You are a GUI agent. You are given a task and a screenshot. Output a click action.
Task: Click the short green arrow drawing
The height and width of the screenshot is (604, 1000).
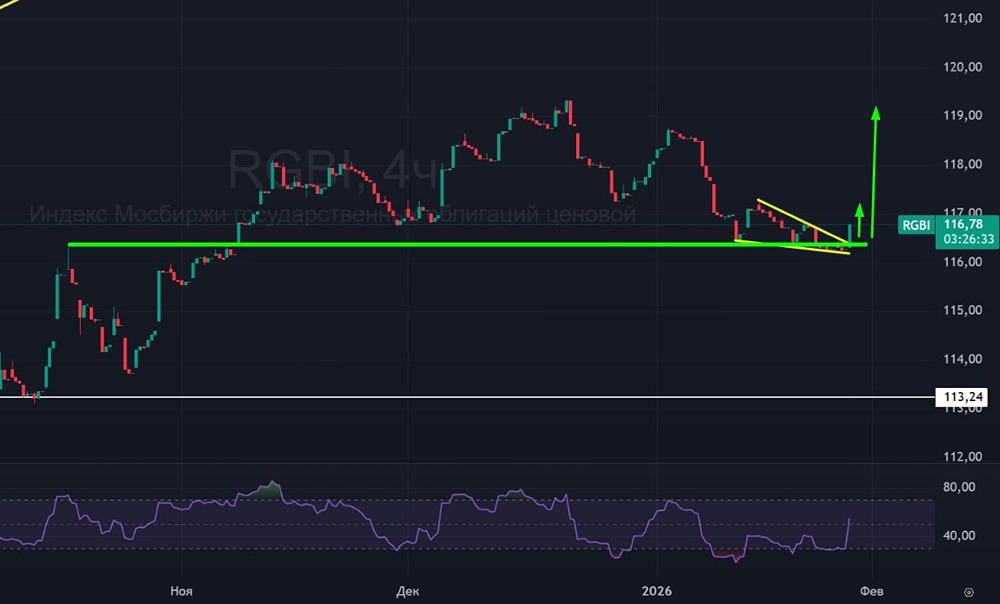click(858, 218)
